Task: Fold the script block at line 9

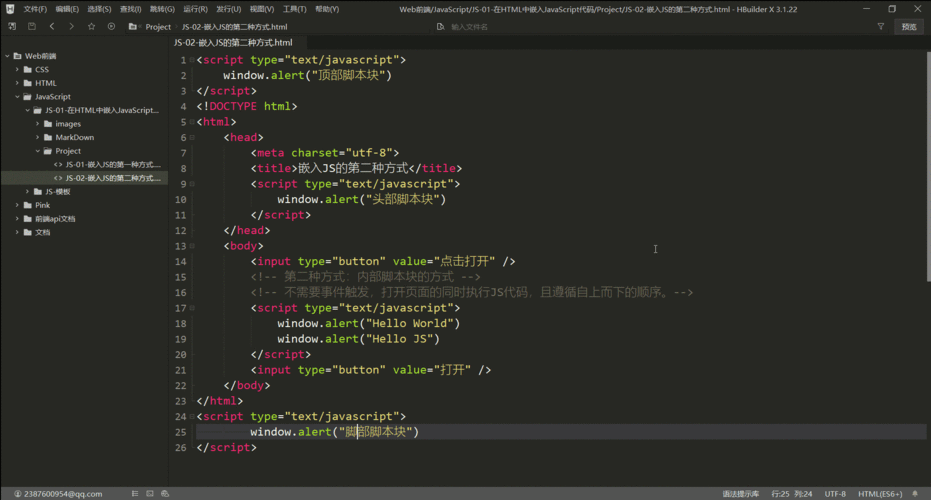Action: click(x=192, y=184)
